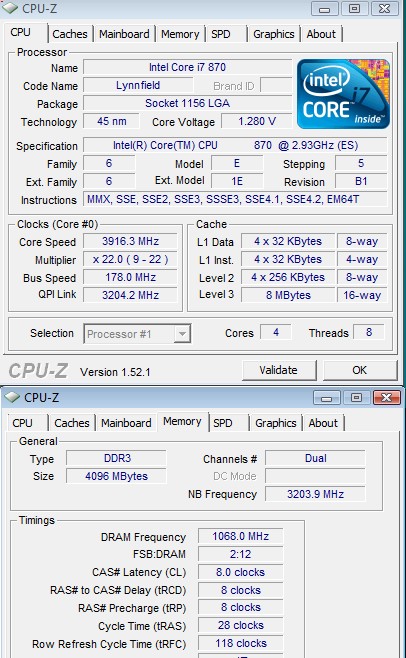This screenshot has width=406, height=658.
Task: Open Caches tab in top window
Action: [70, 34]
